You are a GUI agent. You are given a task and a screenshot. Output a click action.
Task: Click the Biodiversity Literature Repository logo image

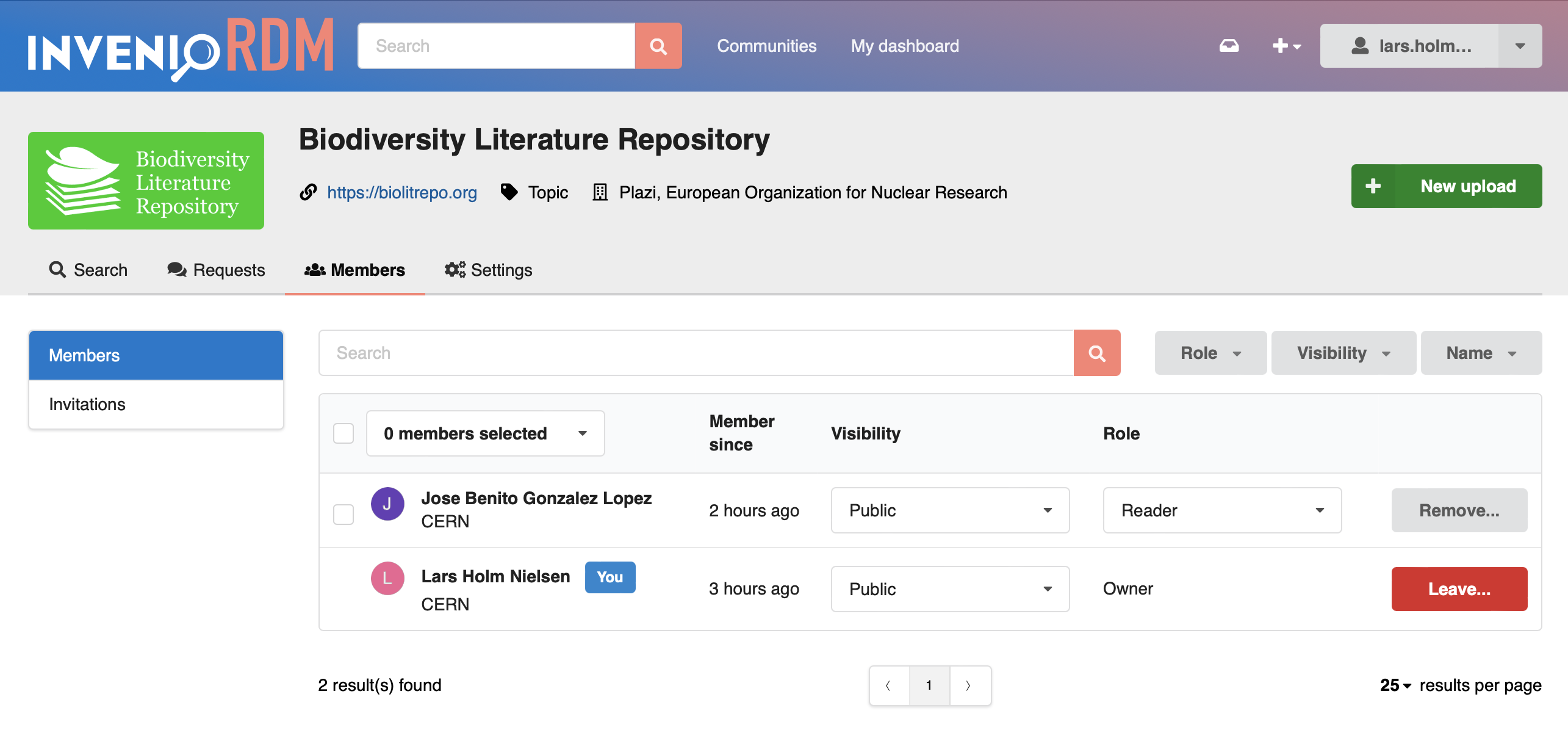tap(146, 181)
